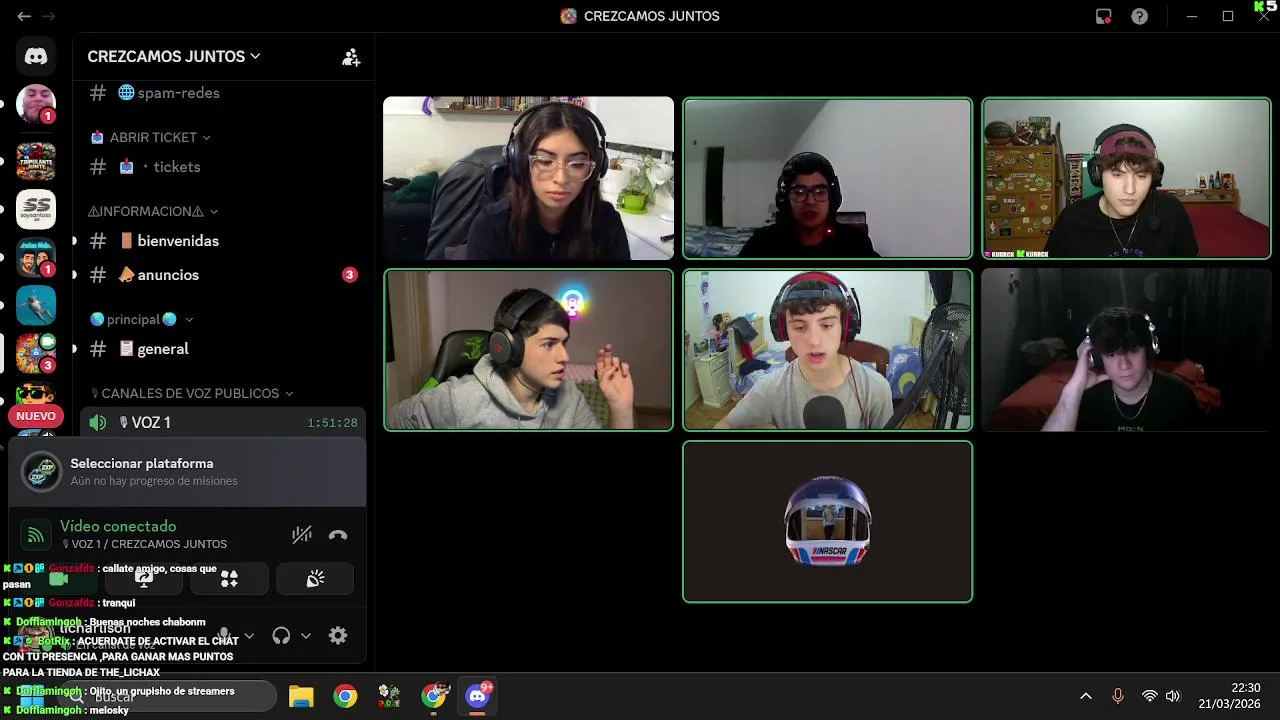Open Google Chrome from taskbar
The image size is (1280, 720).
click(x=345, y=696)
